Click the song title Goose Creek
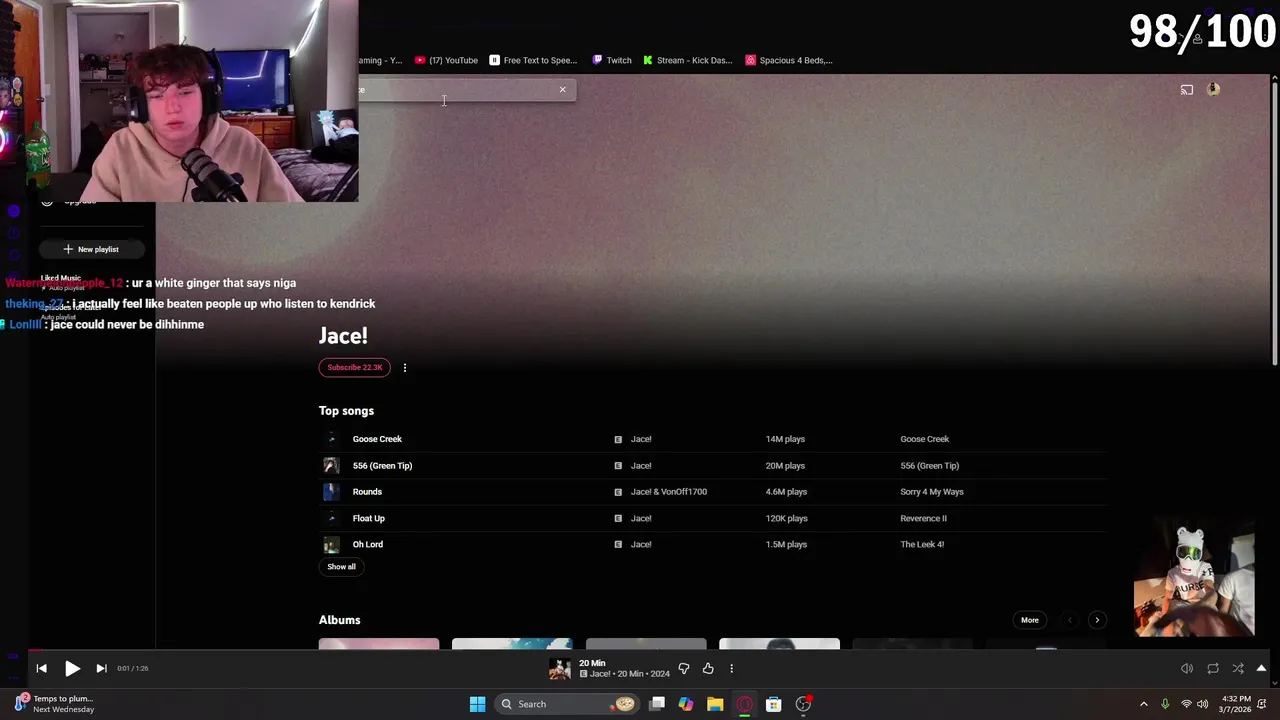This screenshot has width=1280, height=720. click(x=377, y=439)
